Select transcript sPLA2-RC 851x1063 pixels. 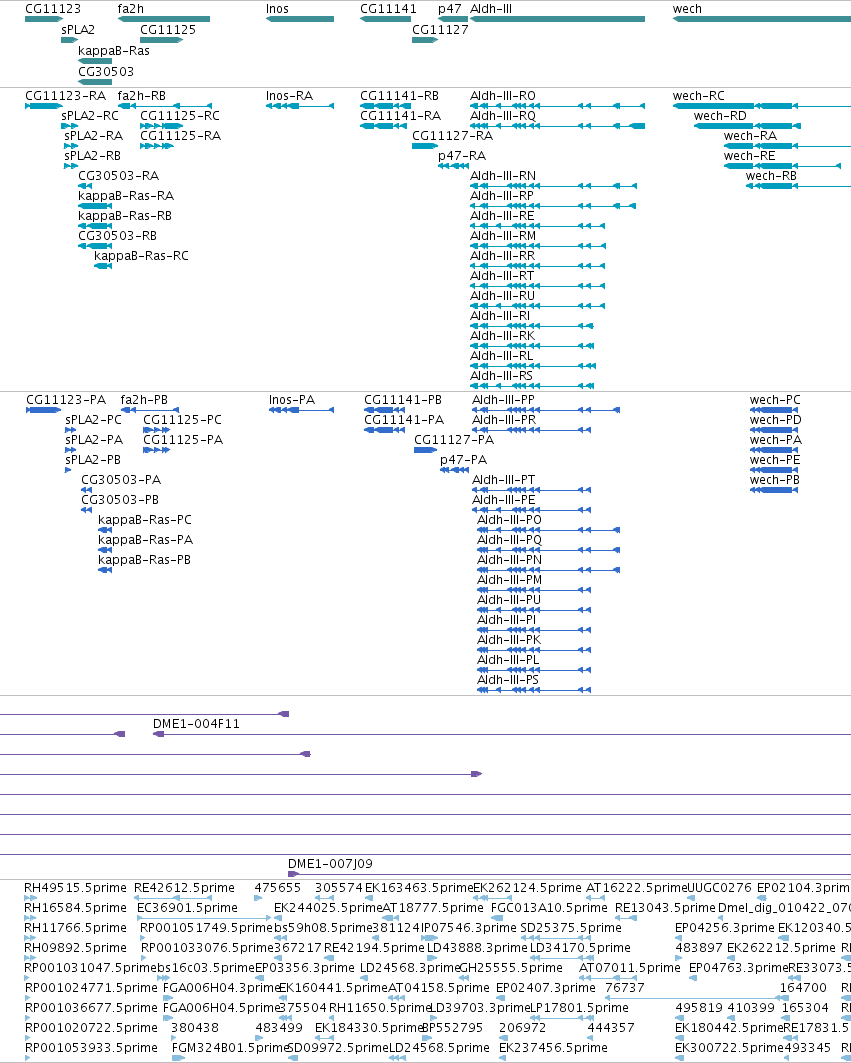pyautogui.click(x=90, y=116)
